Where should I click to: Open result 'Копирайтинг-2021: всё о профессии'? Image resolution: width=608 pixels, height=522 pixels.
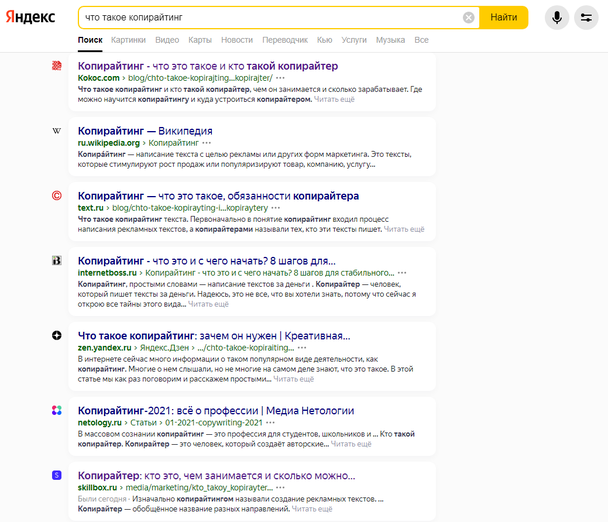tap(216, 411)
